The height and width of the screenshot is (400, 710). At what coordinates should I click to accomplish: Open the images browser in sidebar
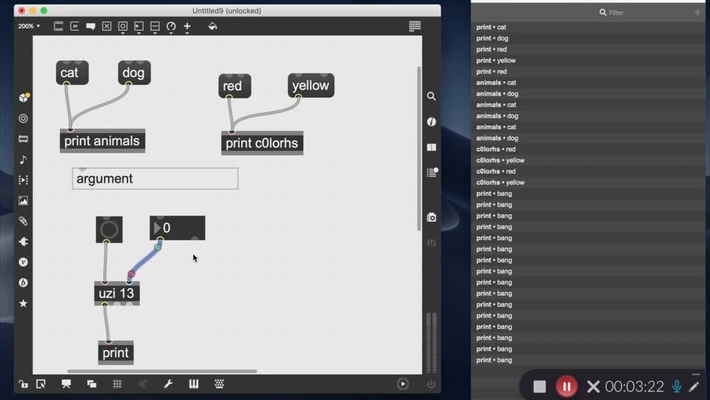click(x=23, y=200)
